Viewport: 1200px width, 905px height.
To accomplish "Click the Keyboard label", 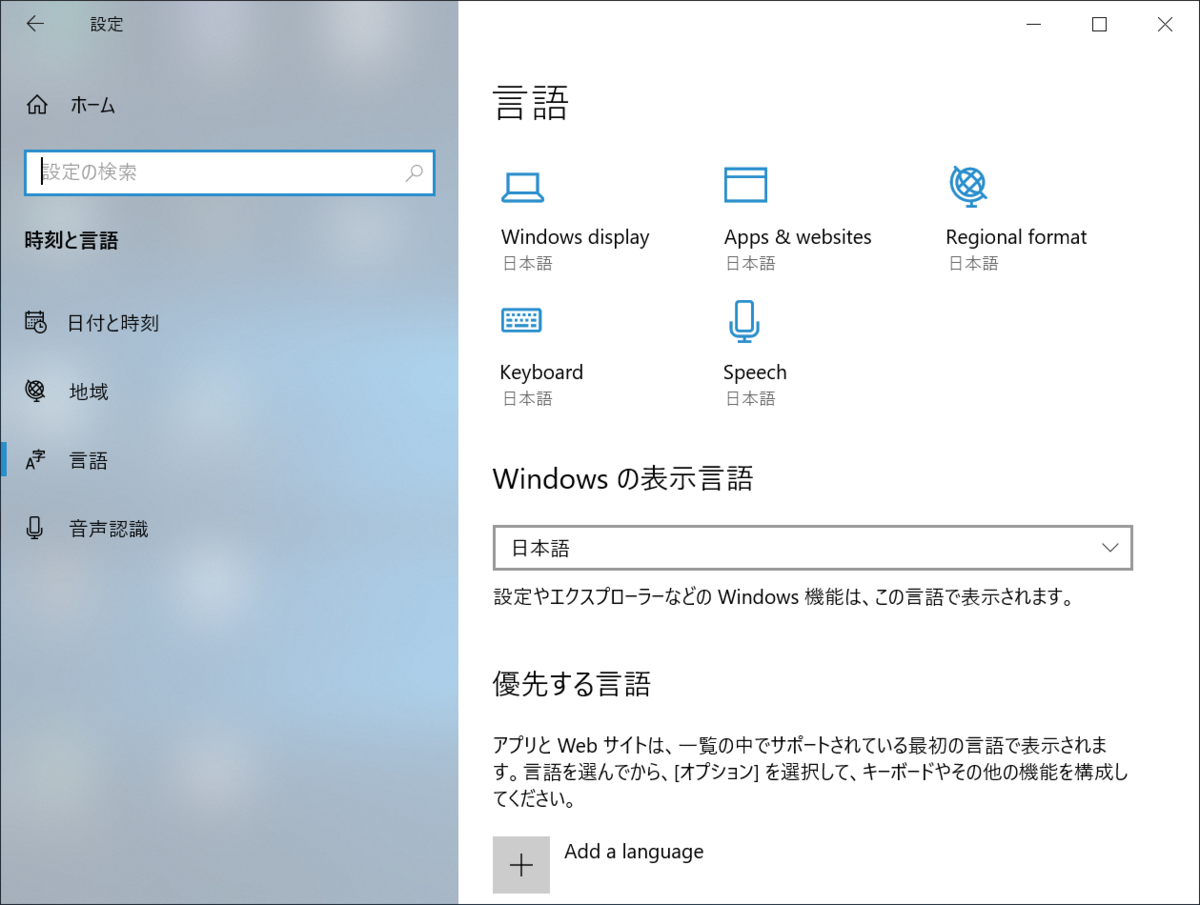I will pos(541,372).
